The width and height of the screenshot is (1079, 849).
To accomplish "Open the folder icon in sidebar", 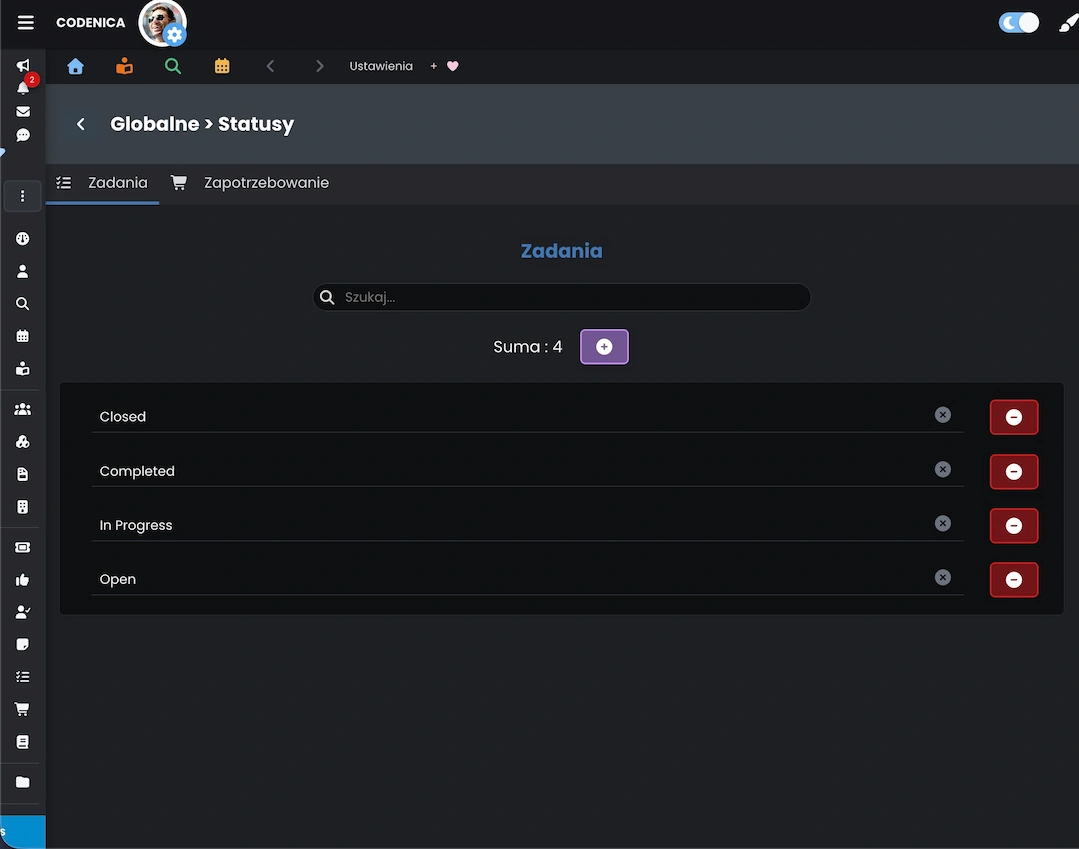I will click(23, 782).
